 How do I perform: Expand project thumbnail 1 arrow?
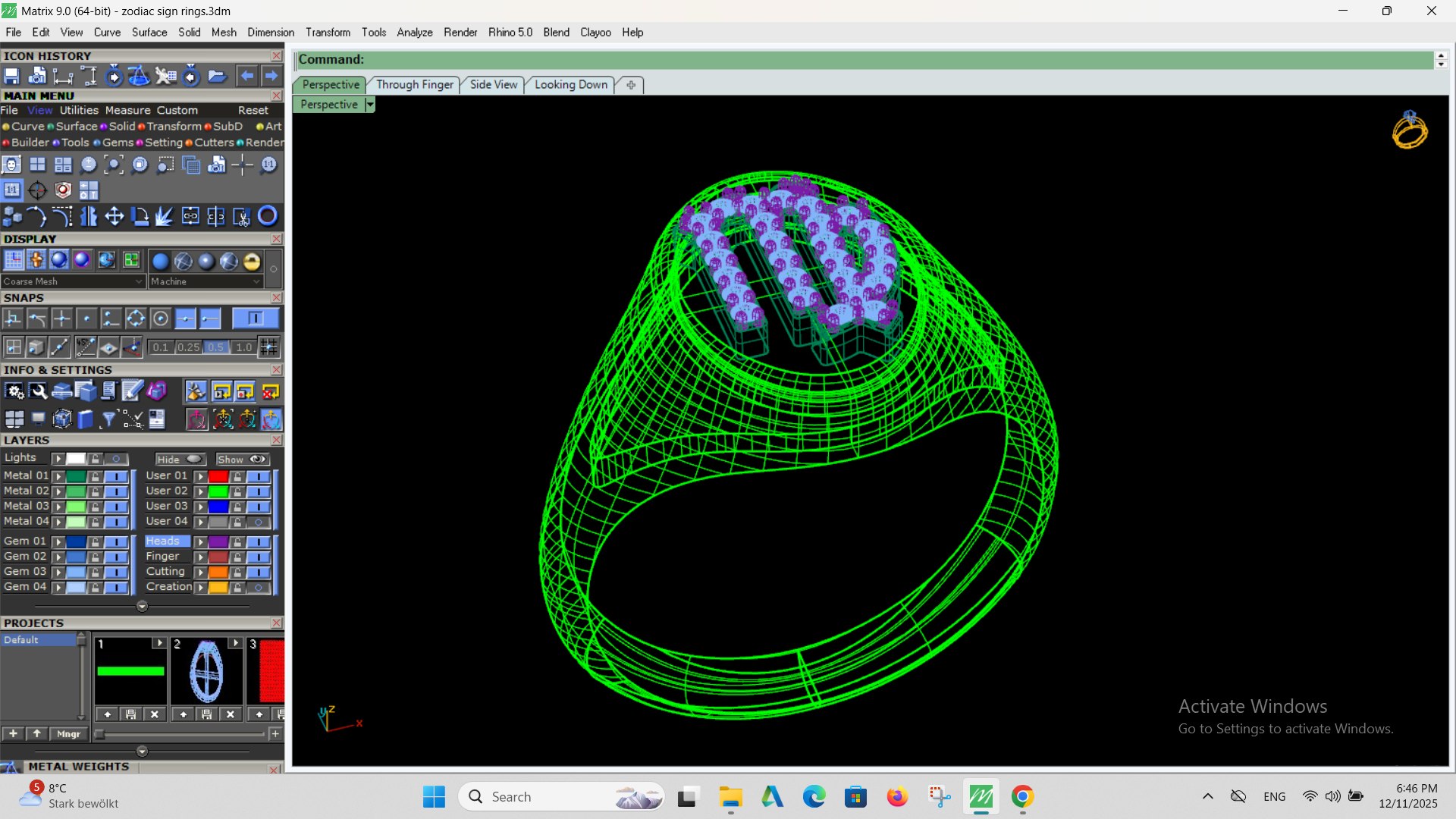tap(159, 643)
